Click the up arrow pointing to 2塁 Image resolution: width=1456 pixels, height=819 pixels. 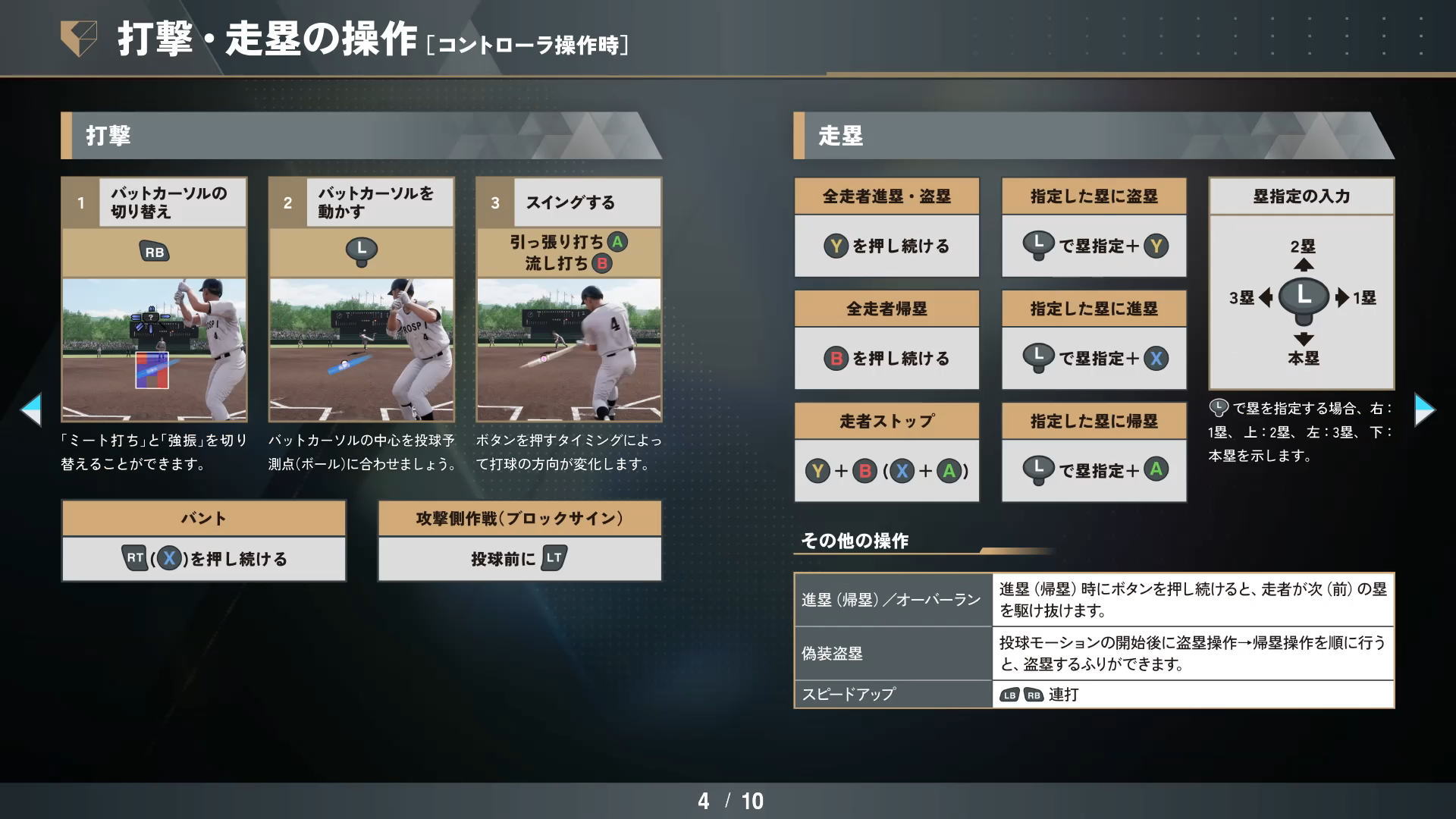(x=1304, y=265)
